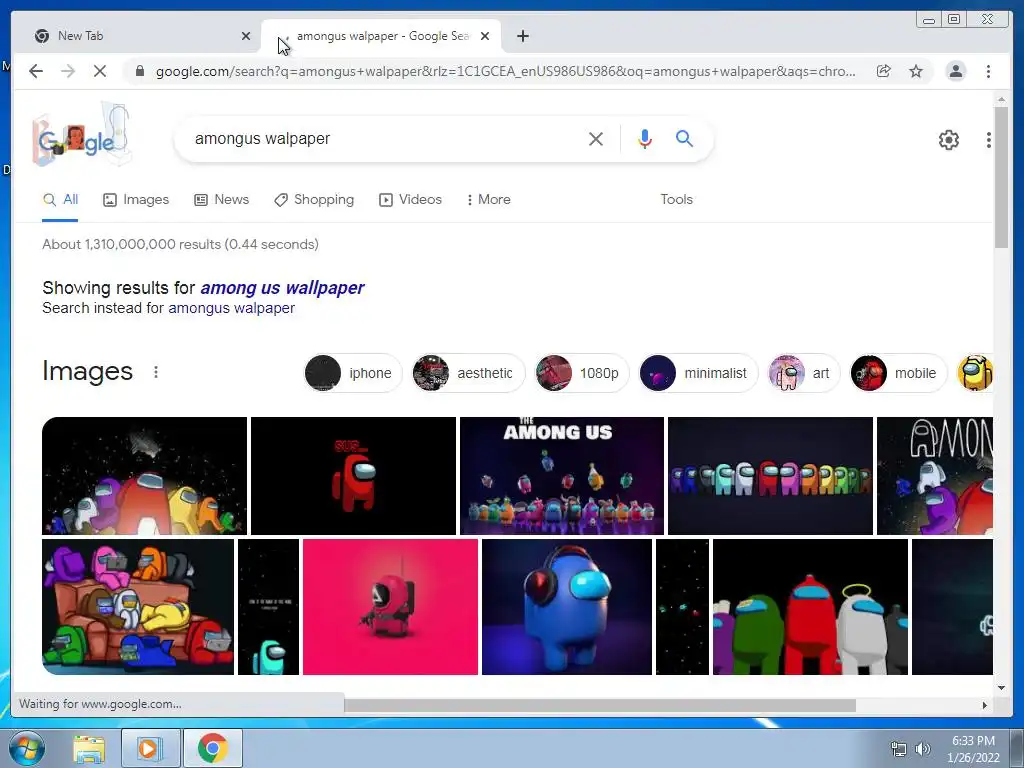Search instead for amongus walpaper link
The height and width of the screenshot is (768, 1024).
231,308
